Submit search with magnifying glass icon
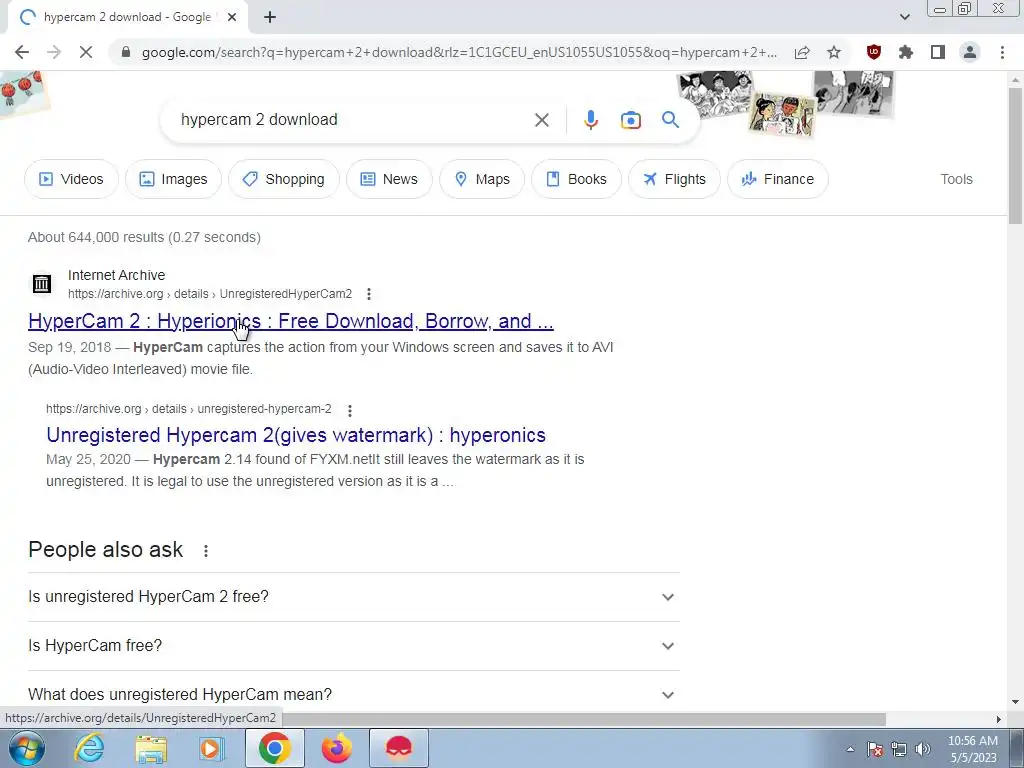This screenshot has width=1024, height=768. click(x=670, y=120)
